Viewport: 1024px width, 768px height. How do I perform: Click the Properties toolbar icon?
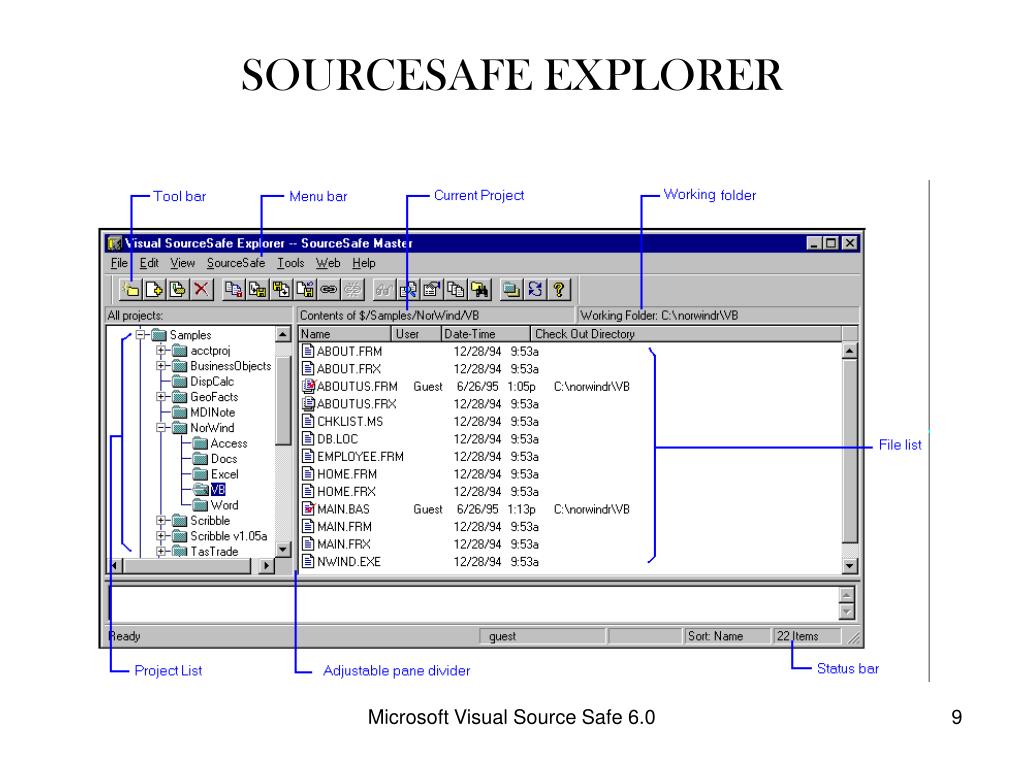click(x=431, y=289)
